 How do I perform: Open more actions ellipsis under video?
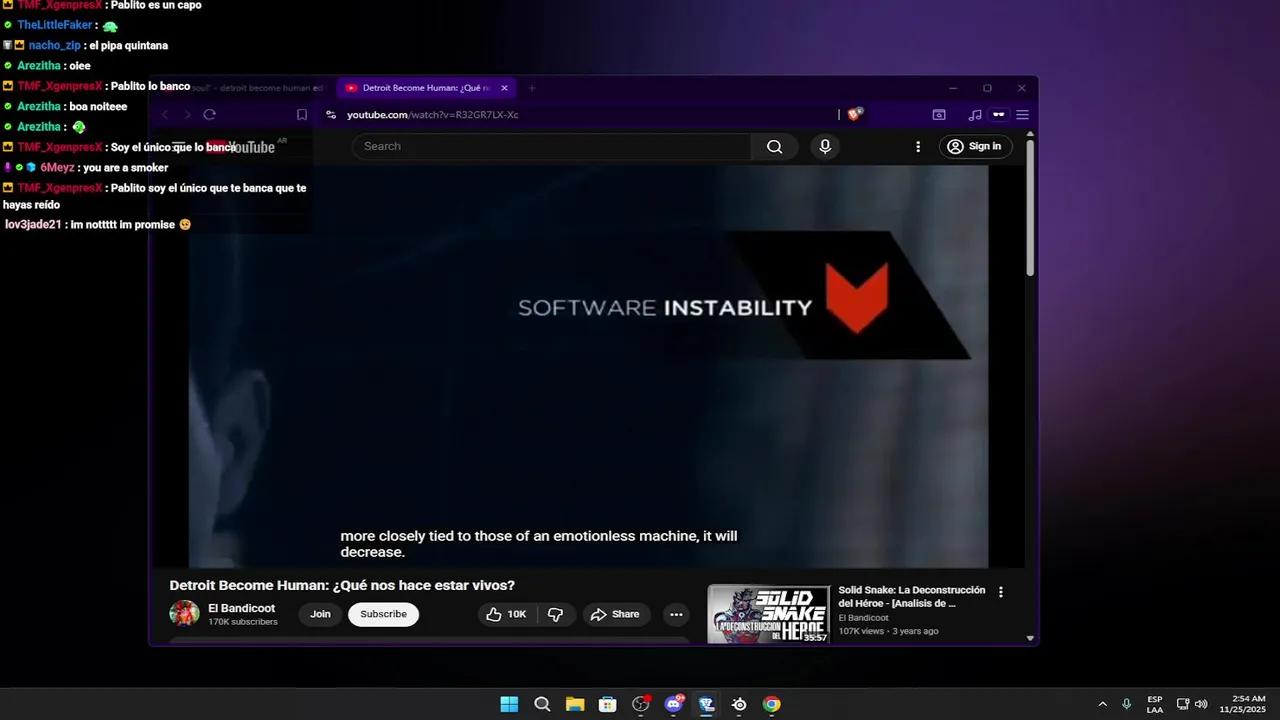[676, 614]
